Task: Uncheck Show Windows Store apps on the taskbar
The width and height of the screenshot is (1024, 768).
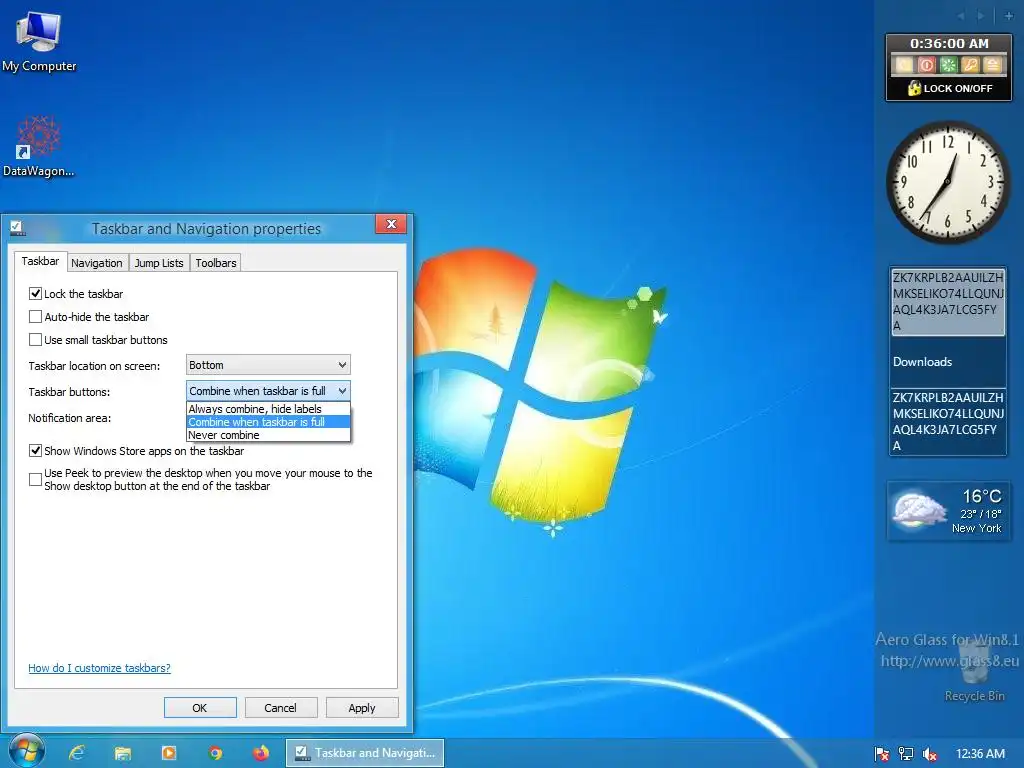Action: (35, 451)
